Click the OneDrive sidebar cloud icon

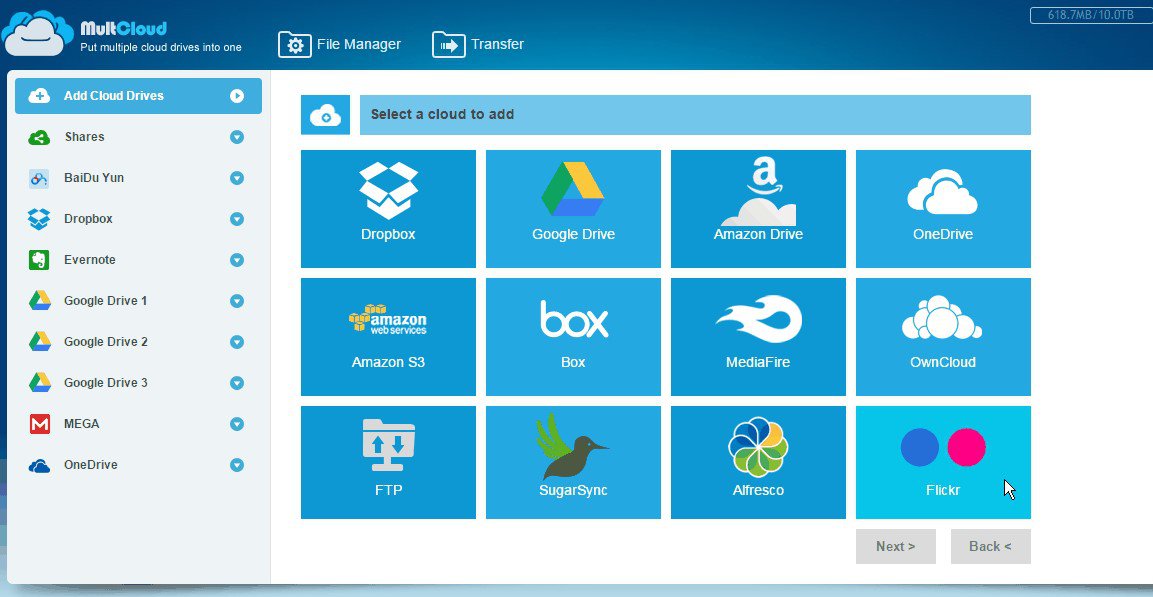tap(39, 465)
